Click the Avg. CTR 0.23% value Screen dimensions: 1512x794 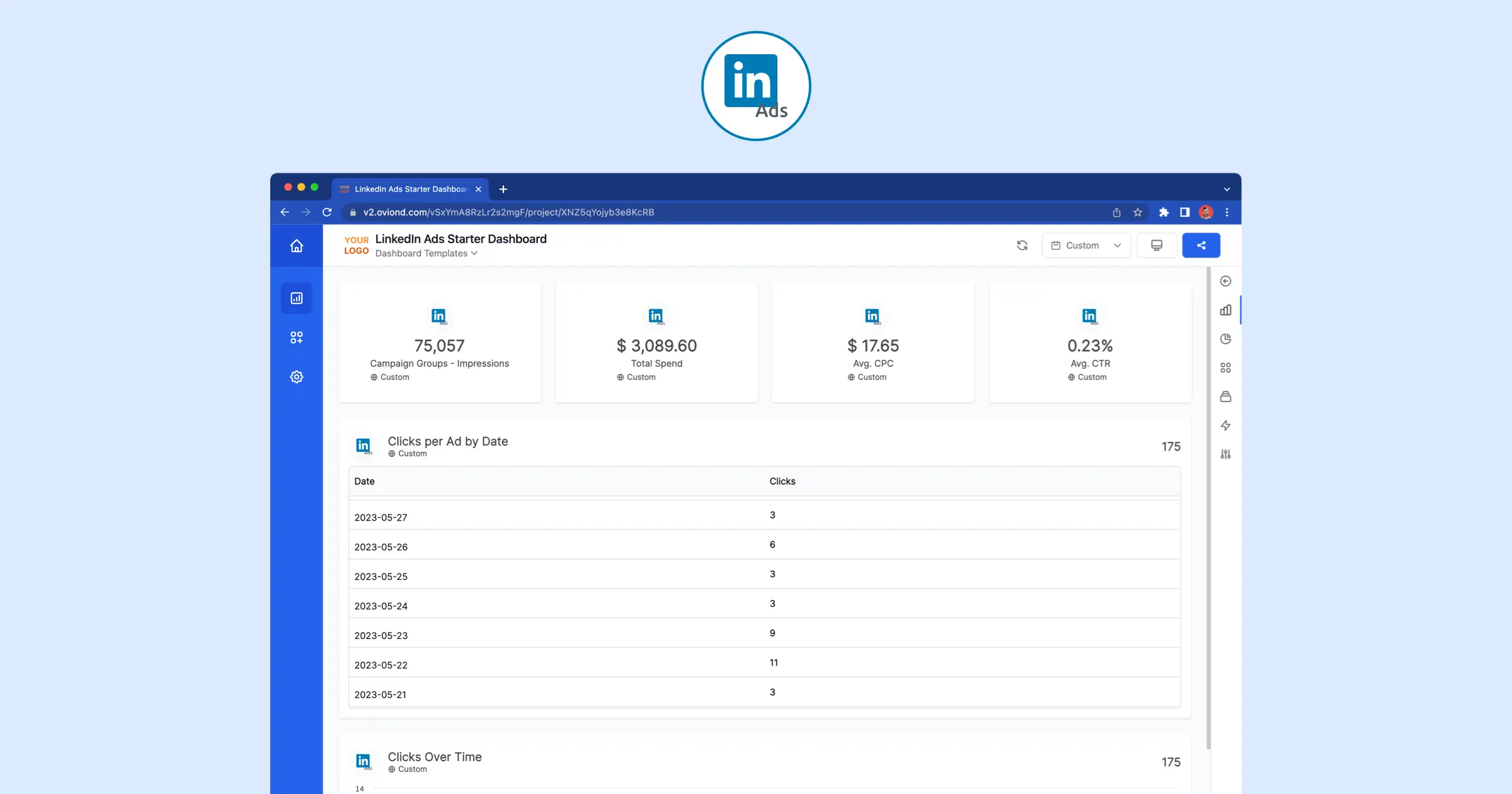coord(1090,345)
